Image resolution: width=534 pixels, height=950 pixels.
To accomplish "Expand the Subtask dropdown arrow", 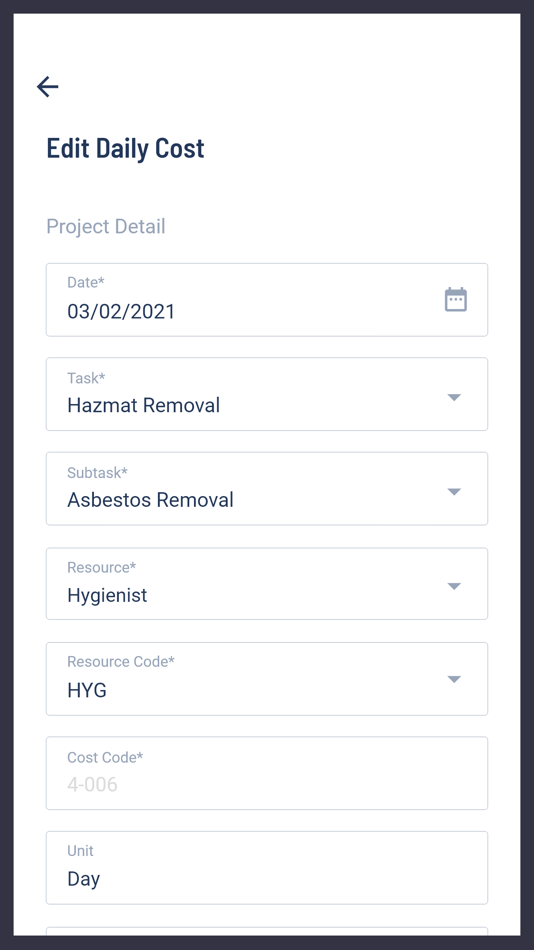I will coord(454,491).
